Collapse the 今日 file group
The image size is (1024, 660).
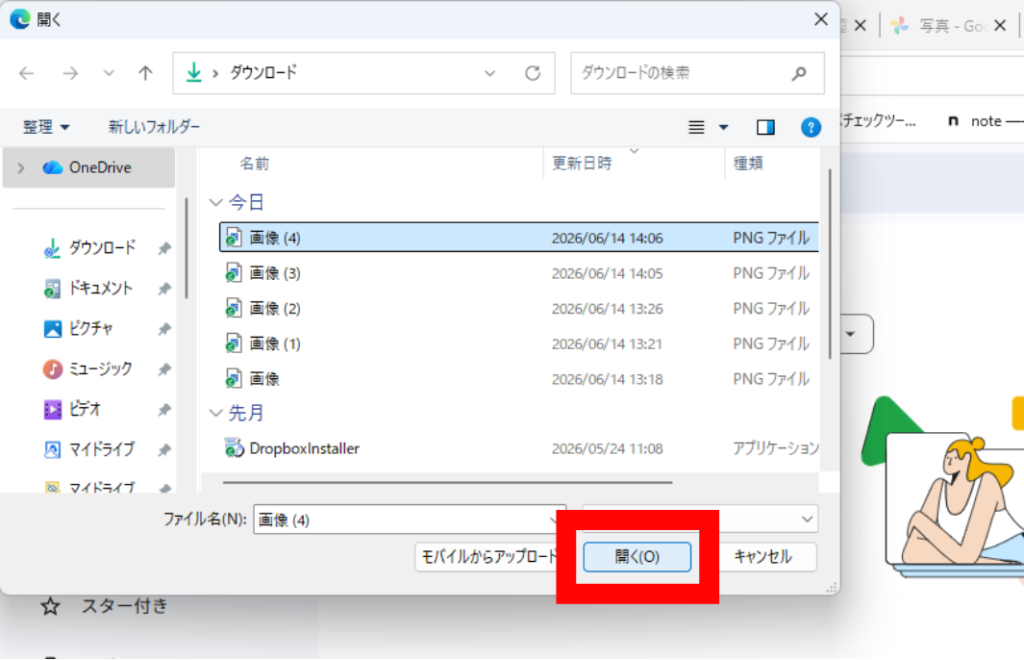tap(216, 202)
